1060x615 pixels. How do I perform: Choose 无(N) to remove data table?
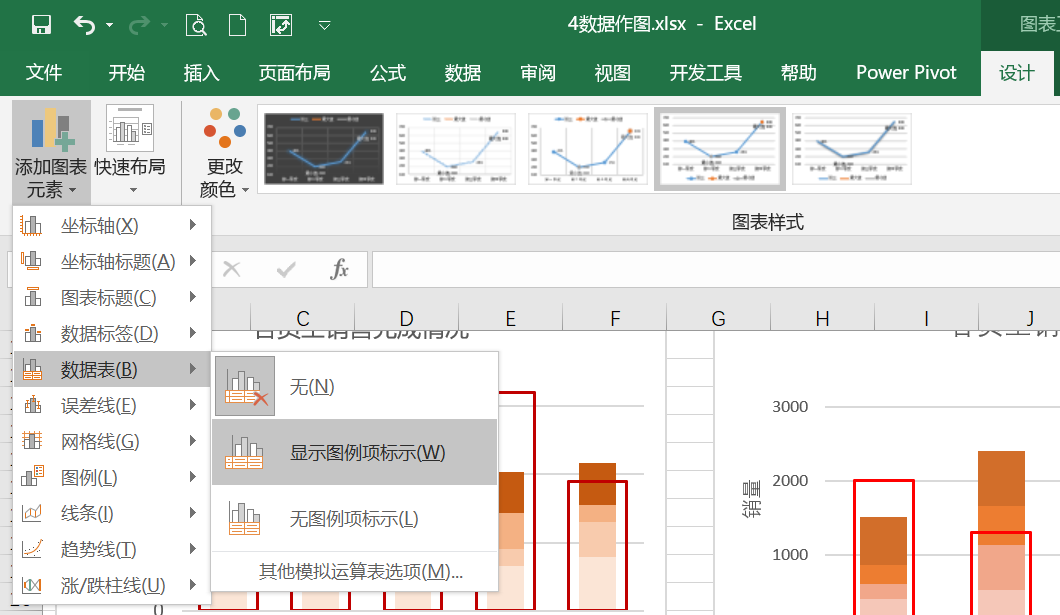pos(355,387)
